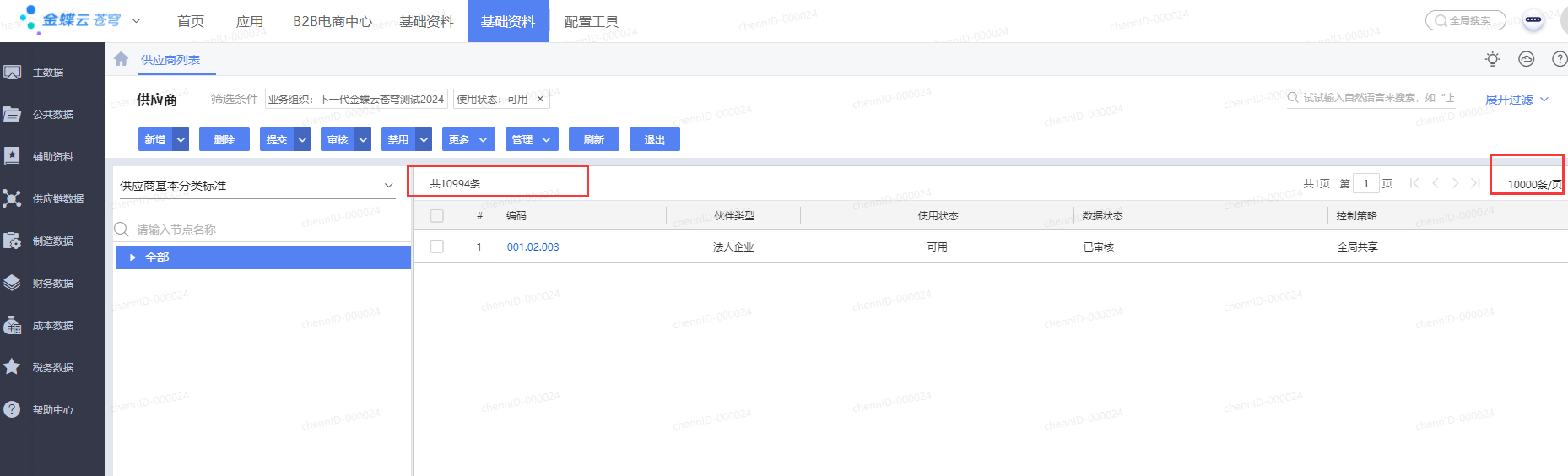Click the 法人企业 cell
Screen dimensions: 1568x476
tap(733, 246)
